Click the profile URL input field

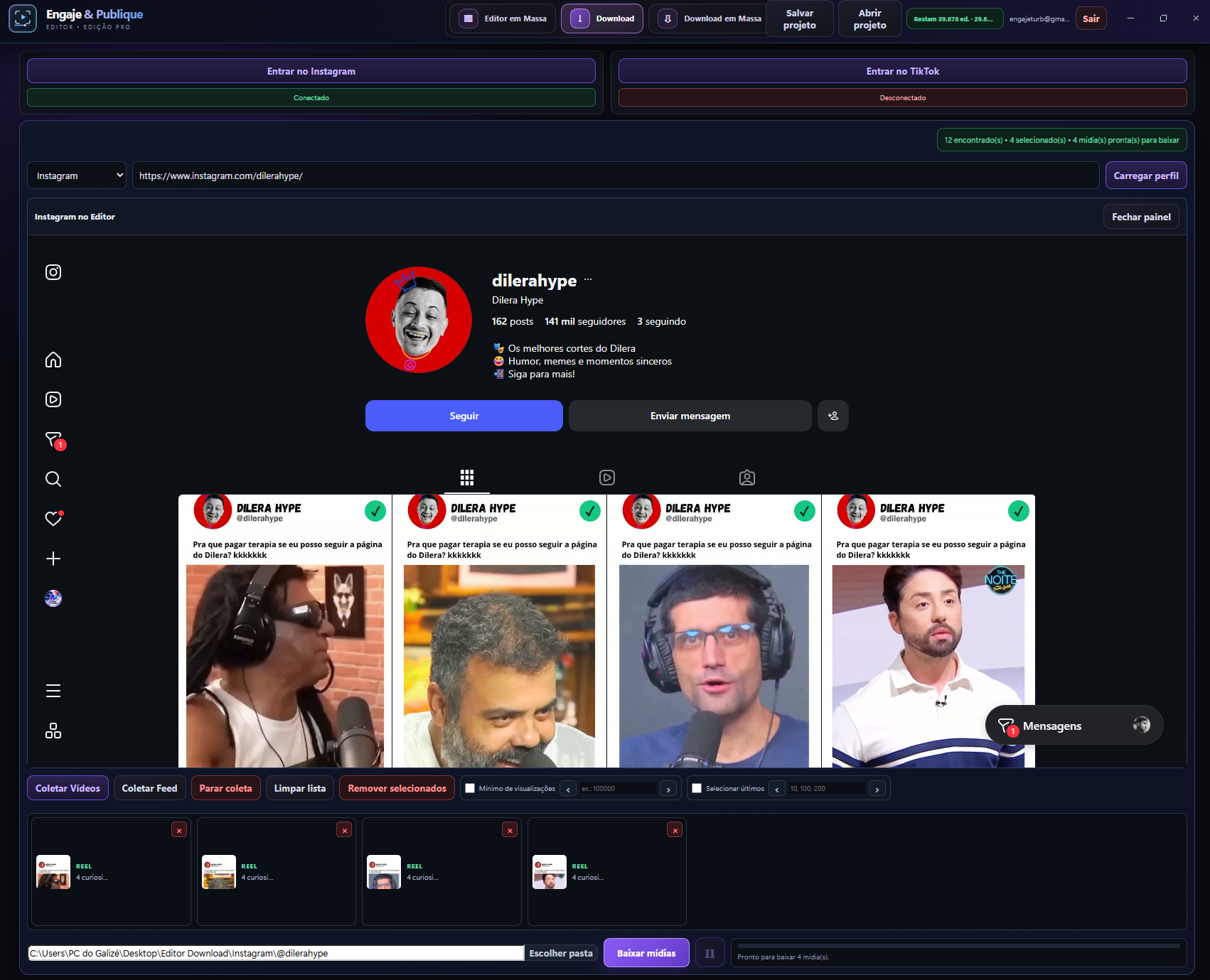(616, 176)
